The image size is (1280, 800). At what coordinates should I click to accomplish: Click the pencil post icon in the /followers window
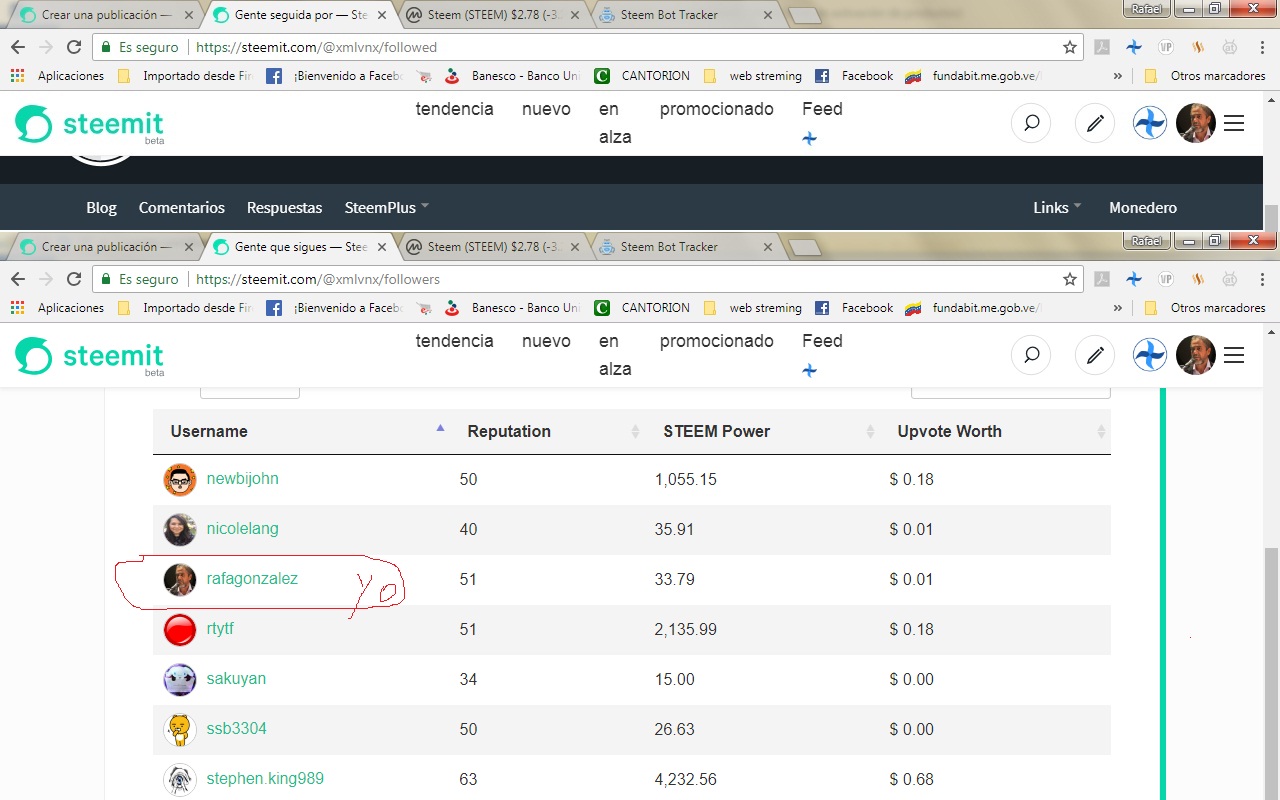1095,355
